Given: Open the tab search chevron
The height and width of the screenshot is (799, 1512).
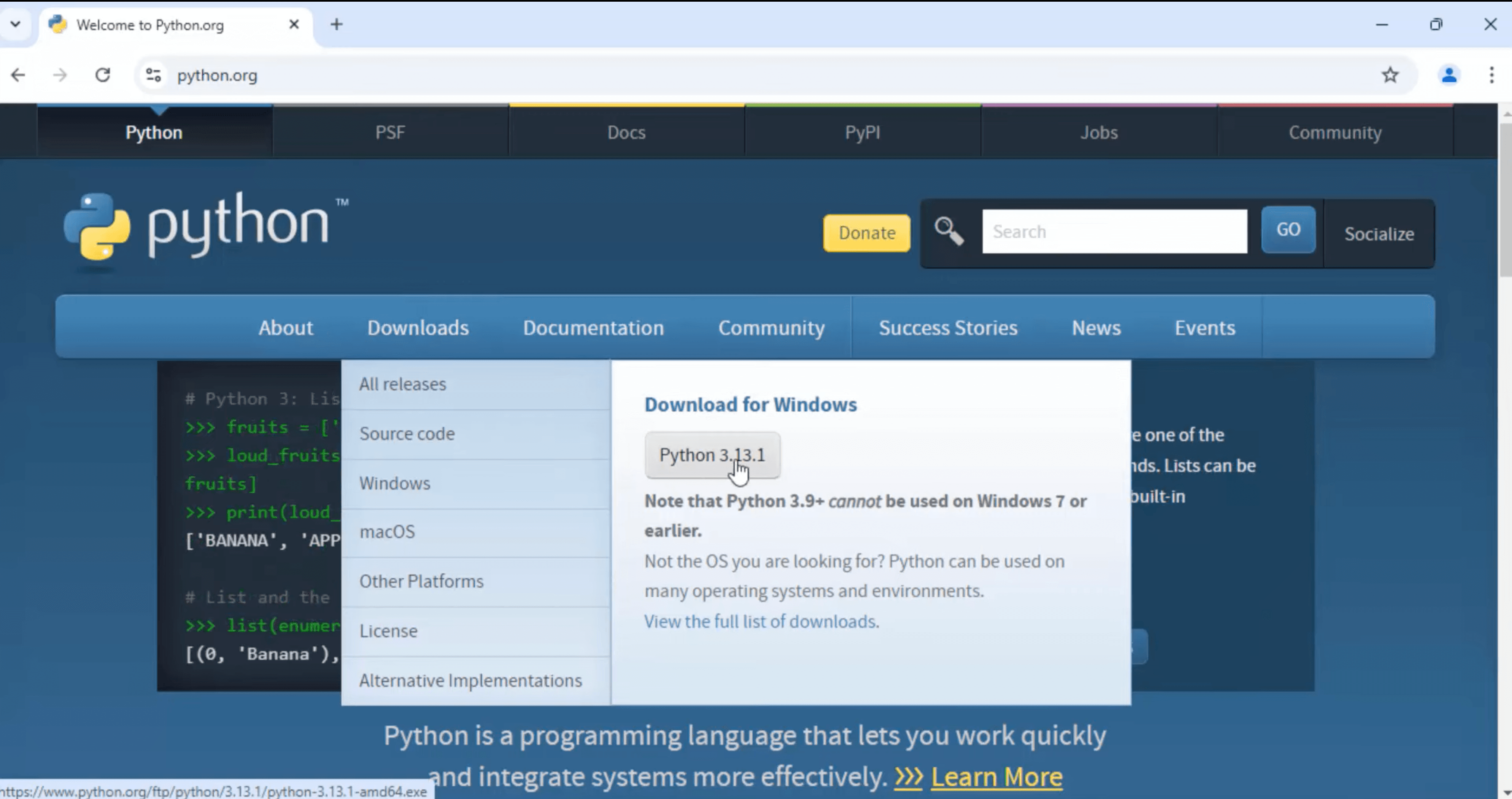Looking at the screenshot, I should 15,24.
